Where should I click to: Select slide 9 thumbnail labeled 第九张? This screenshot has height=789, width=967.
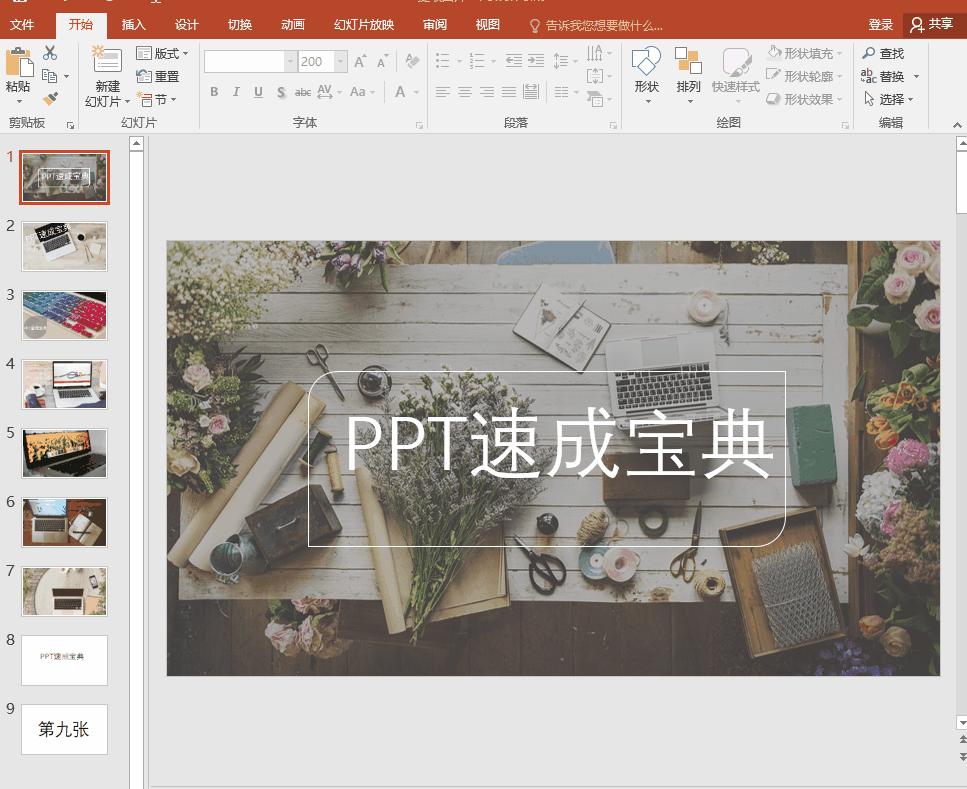coord(64,729)
